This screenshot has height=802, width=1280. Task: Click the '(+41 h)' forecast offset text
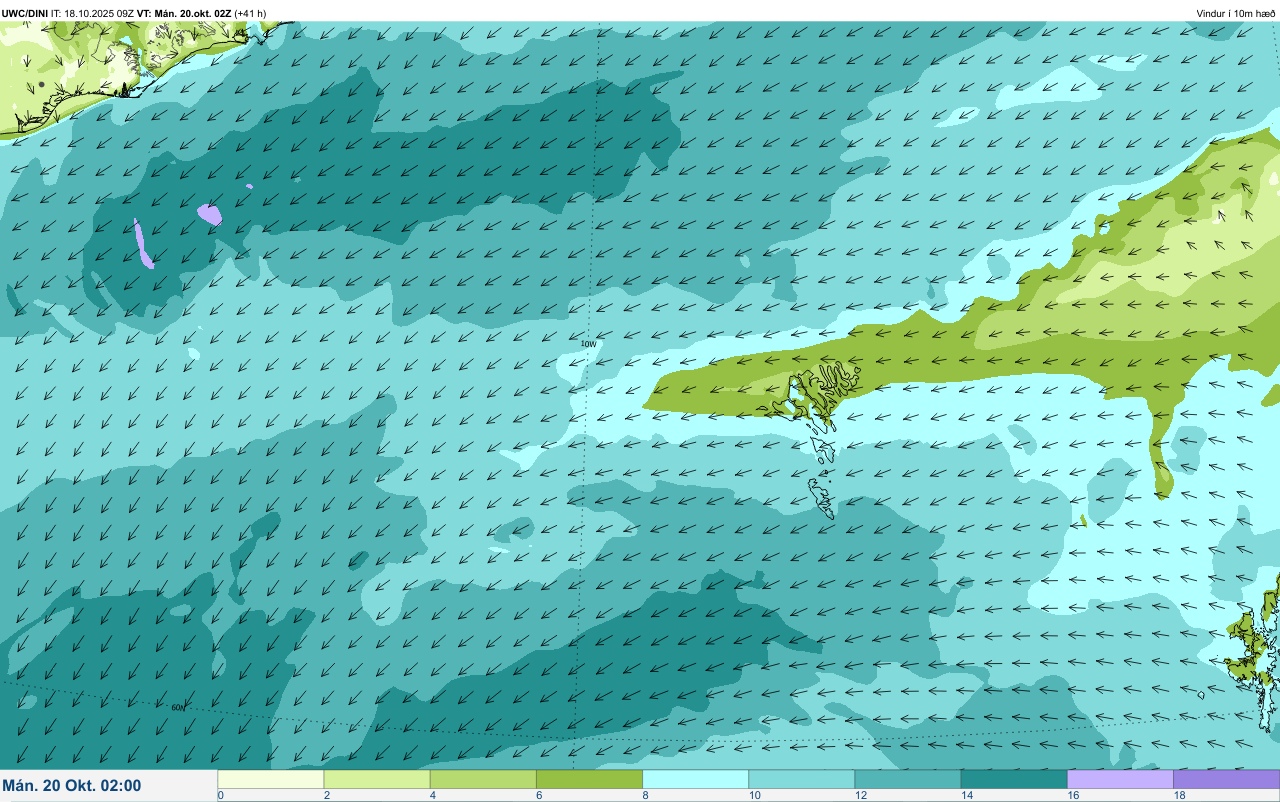pyautogui.click(x=250, y=13)
